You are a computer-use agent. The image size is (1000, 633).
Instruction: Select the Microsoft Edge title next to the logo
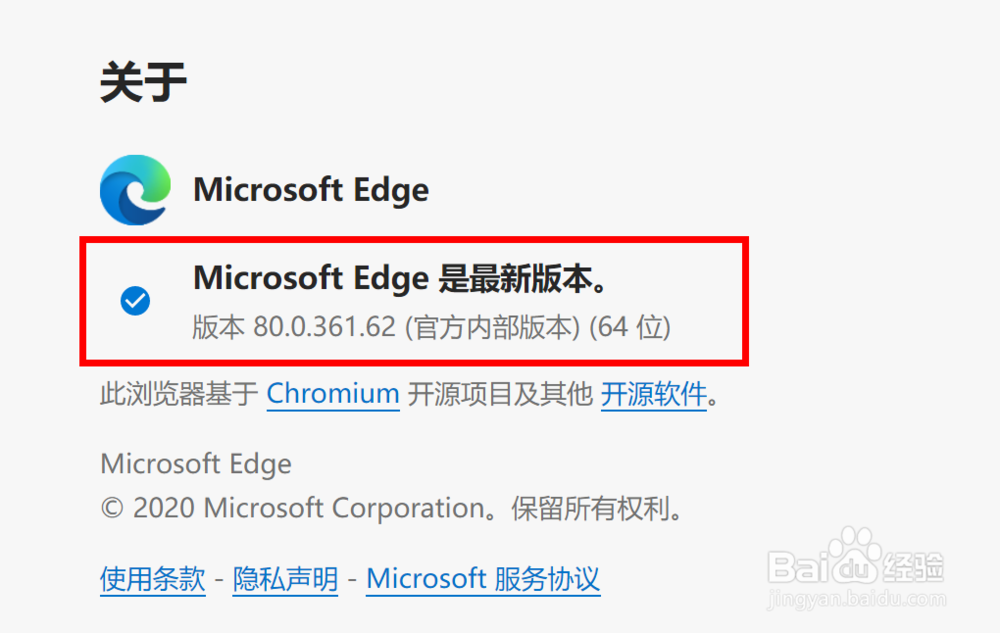(x=310, y=190)
